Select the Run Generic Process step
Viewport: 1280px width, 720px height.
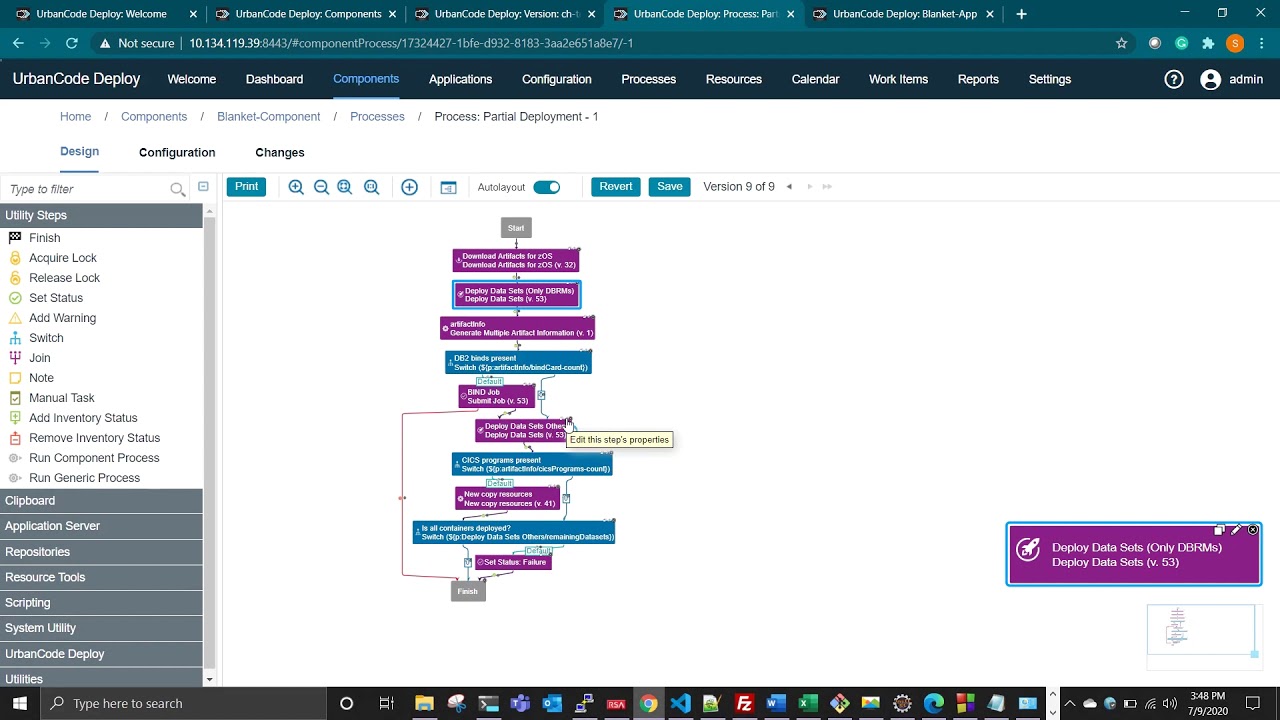pos(84,478)
